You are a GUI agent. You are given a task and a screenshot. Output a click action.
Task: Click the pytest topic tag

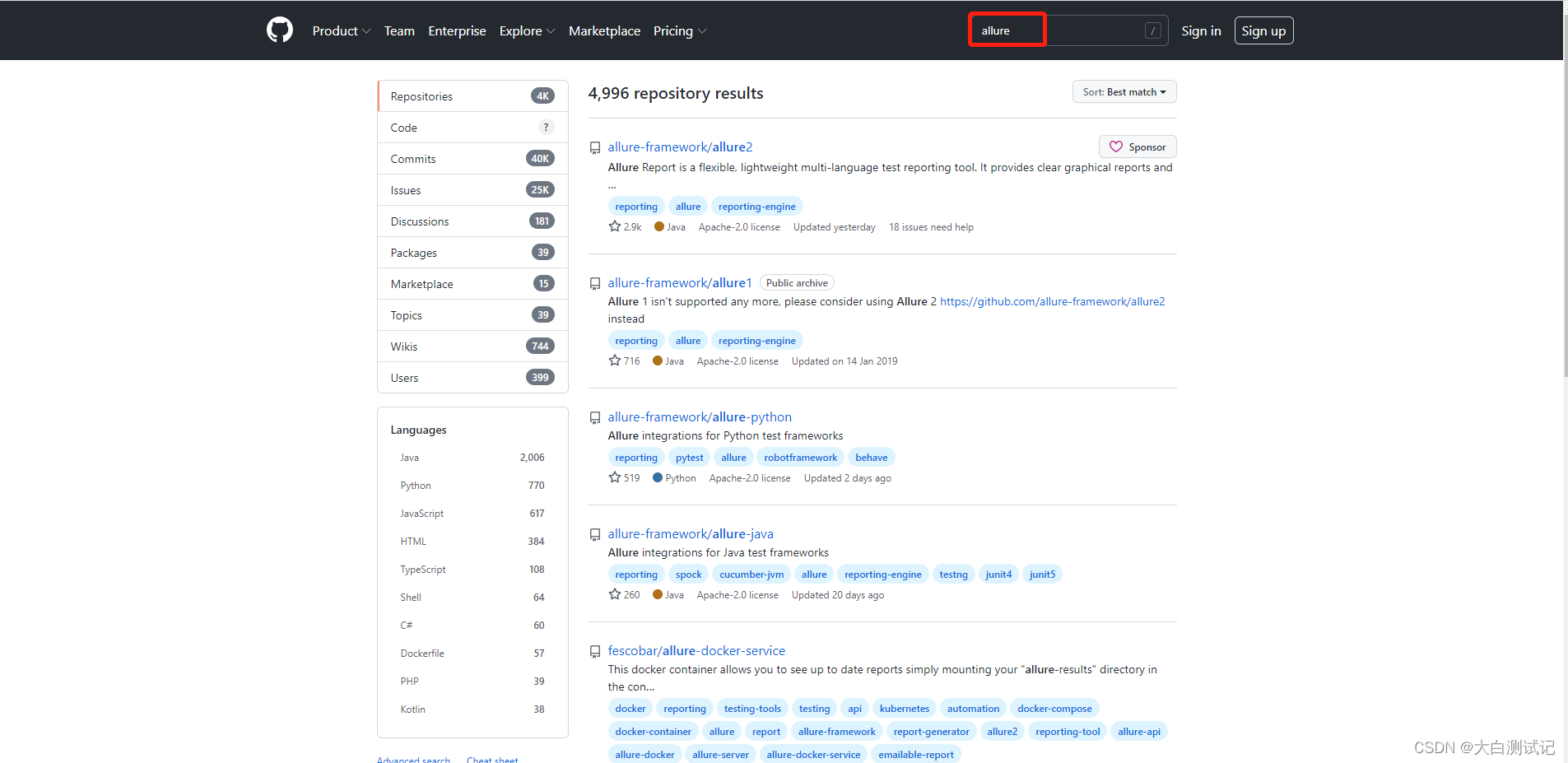(690, 458)
